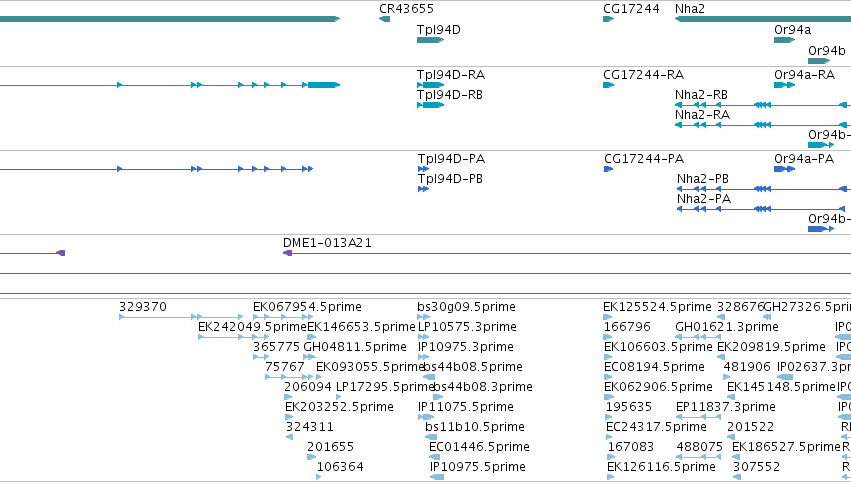Image resolution: width=851 pixels, height=482 pixels.
Task: Select the Or94b gene feature
Action: 819,61
